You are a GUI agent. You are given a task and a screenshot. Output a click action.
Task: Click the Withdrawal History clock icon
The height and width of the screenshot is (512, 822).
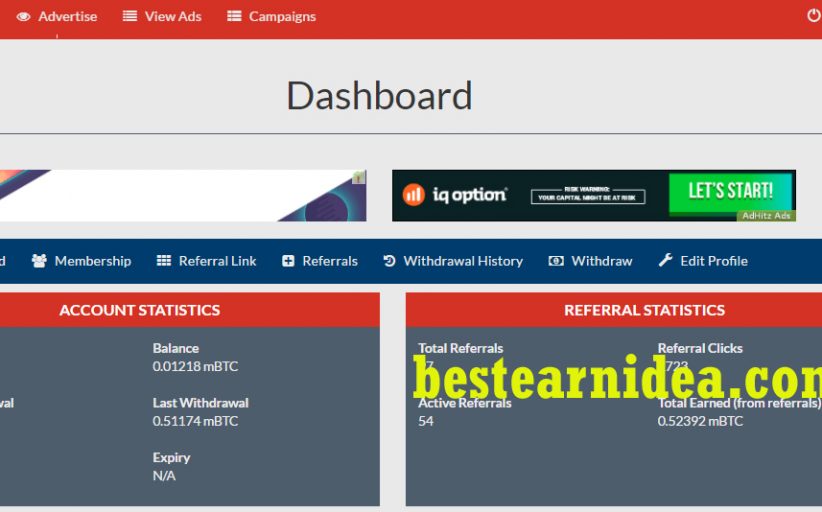point(389,261)
